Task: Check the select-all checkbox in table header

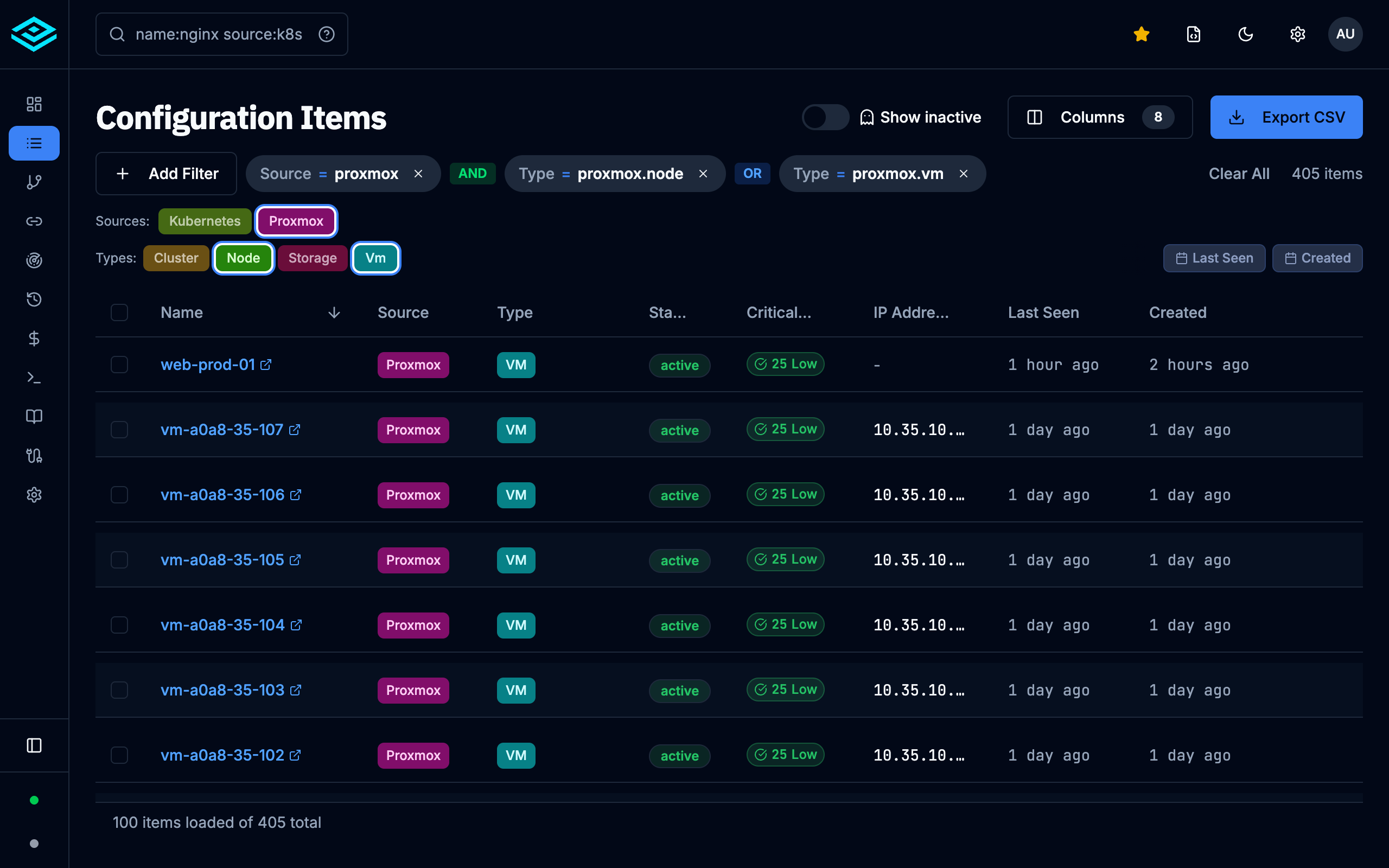Action: [x=119, y=312]
